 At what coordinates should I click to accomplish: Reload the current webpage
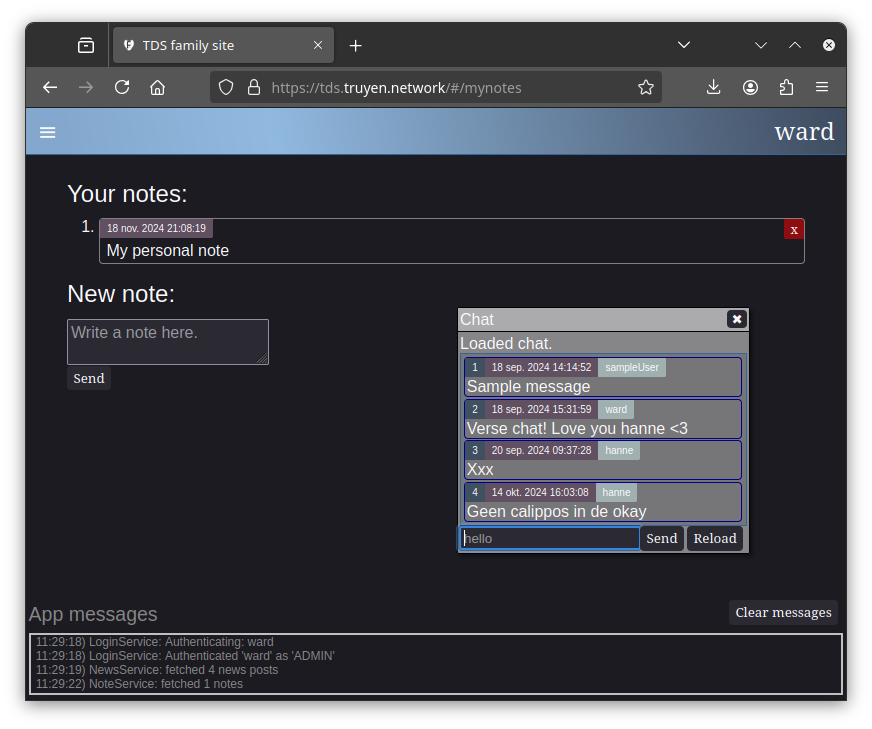[121, 87]
